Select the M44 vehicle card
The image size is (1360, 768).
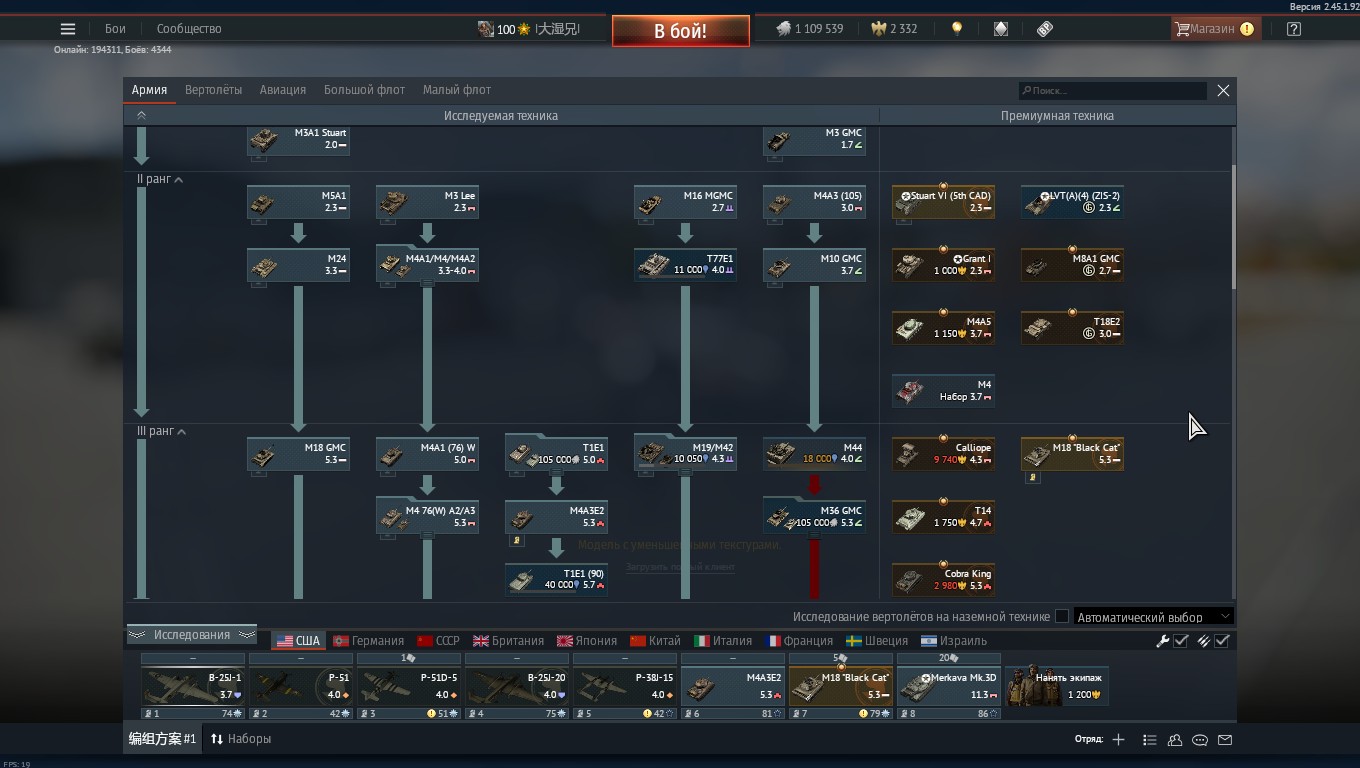click(x=814, y=454)
